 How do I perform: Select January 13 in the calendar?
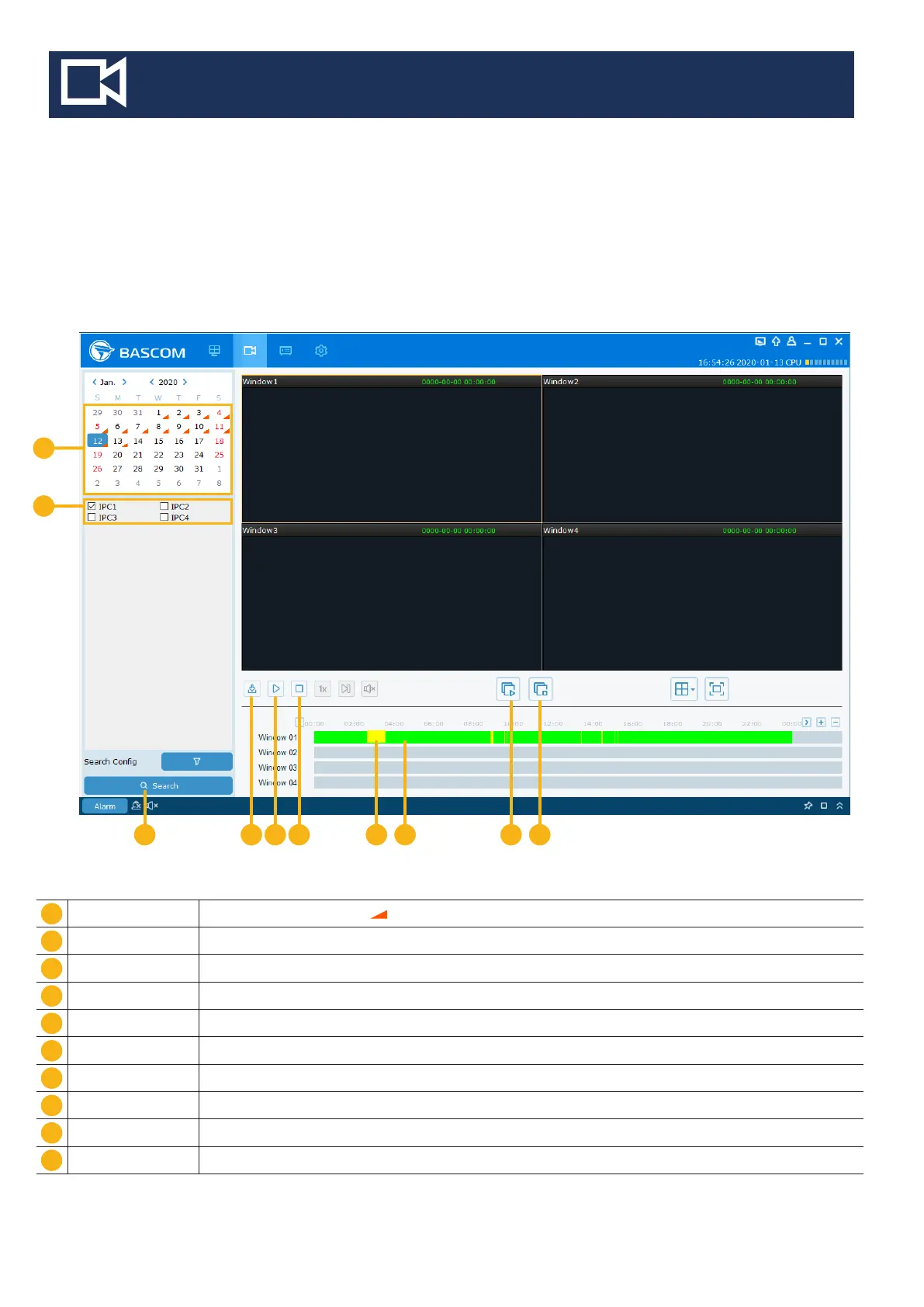click(x=118, y=441)
